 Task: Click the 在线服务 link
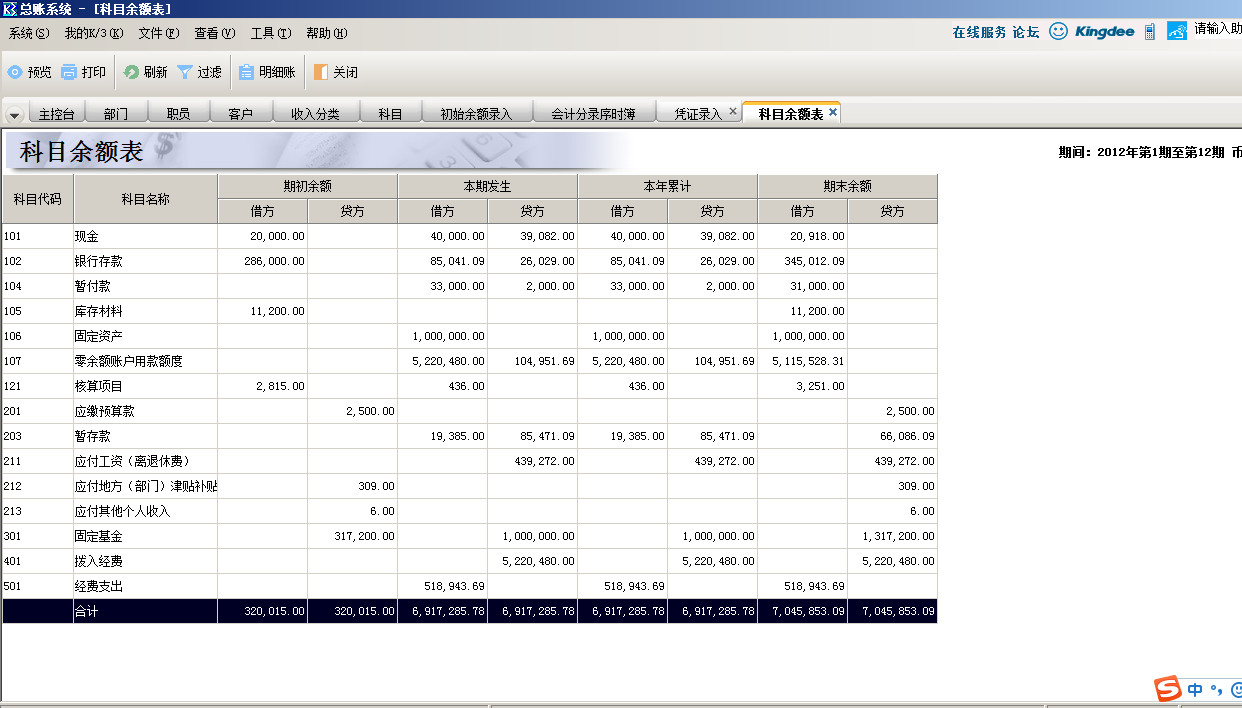coord(979,32)
